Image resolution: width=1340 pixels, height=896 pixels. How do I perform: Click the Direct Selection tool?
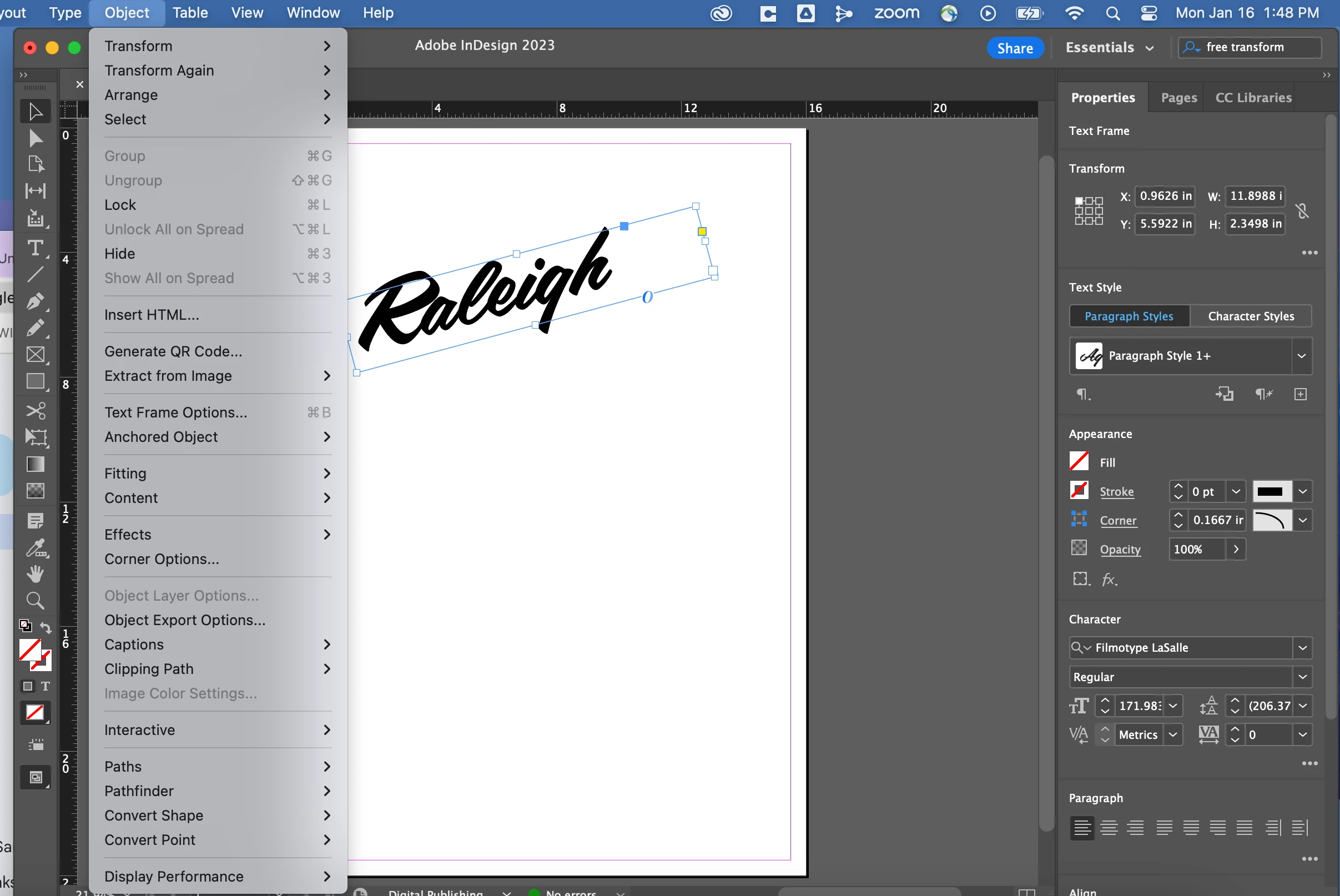[x=35, y=138]
